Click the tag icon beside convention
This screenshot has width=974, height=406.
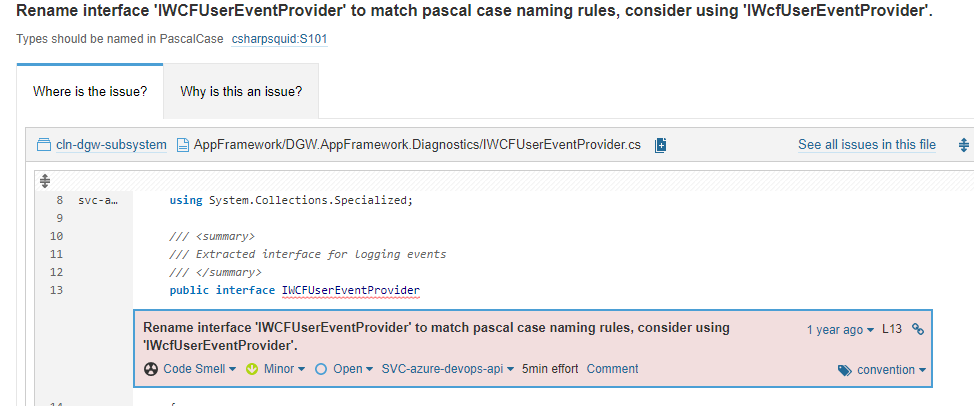[x=845, y=370]
